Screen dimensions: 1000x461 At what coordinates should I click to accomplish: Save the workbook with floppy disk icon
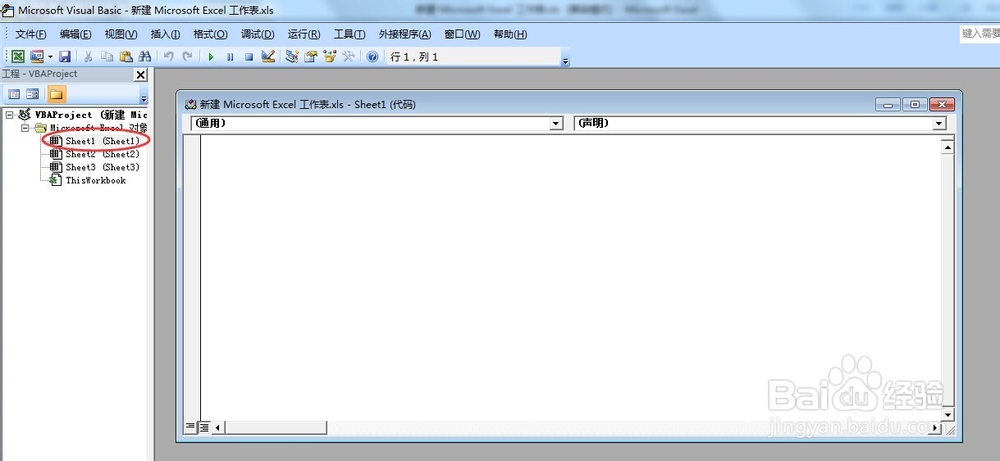(65, 57)
